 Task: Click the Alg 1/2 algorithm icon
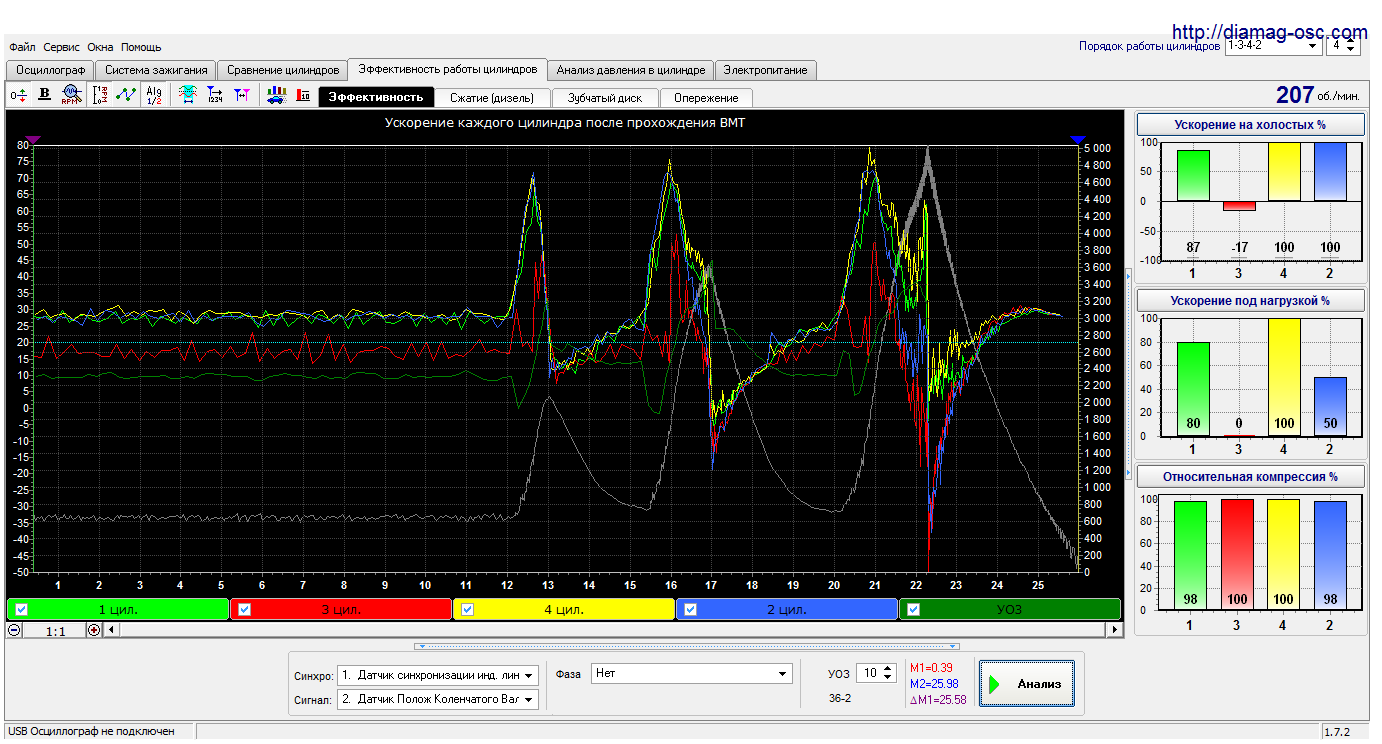click(x=153, y=95)
